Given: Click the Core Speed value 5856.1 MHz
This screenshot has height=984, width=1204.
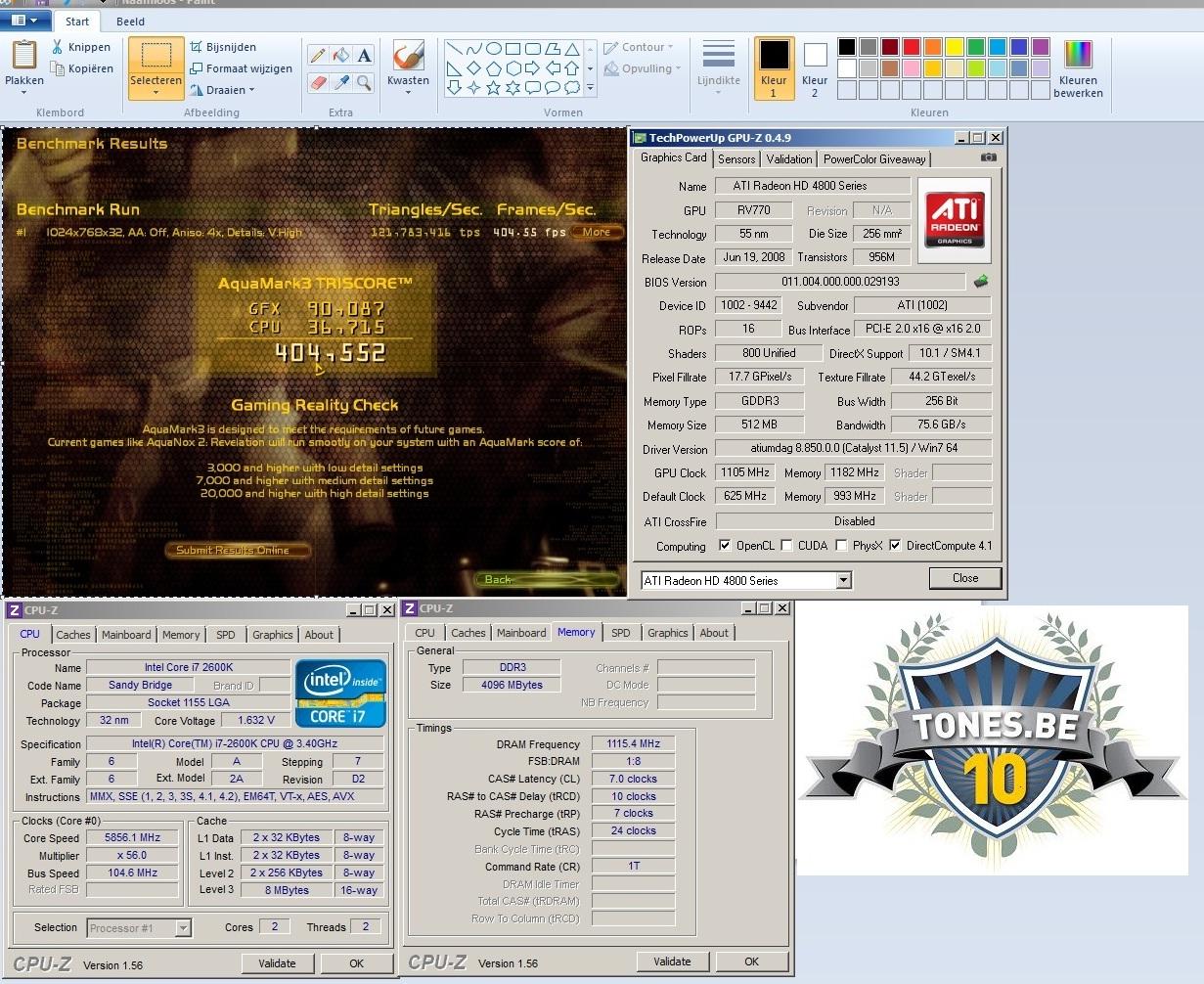Looking at the screenshot, I should 133,837.
